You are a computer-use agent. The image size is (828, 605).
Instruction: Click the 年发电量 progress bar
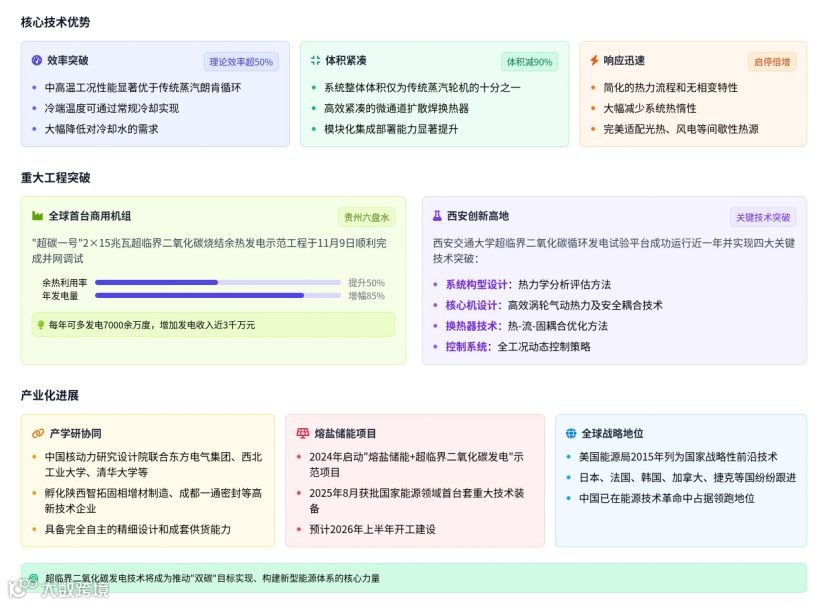point(218,296)
